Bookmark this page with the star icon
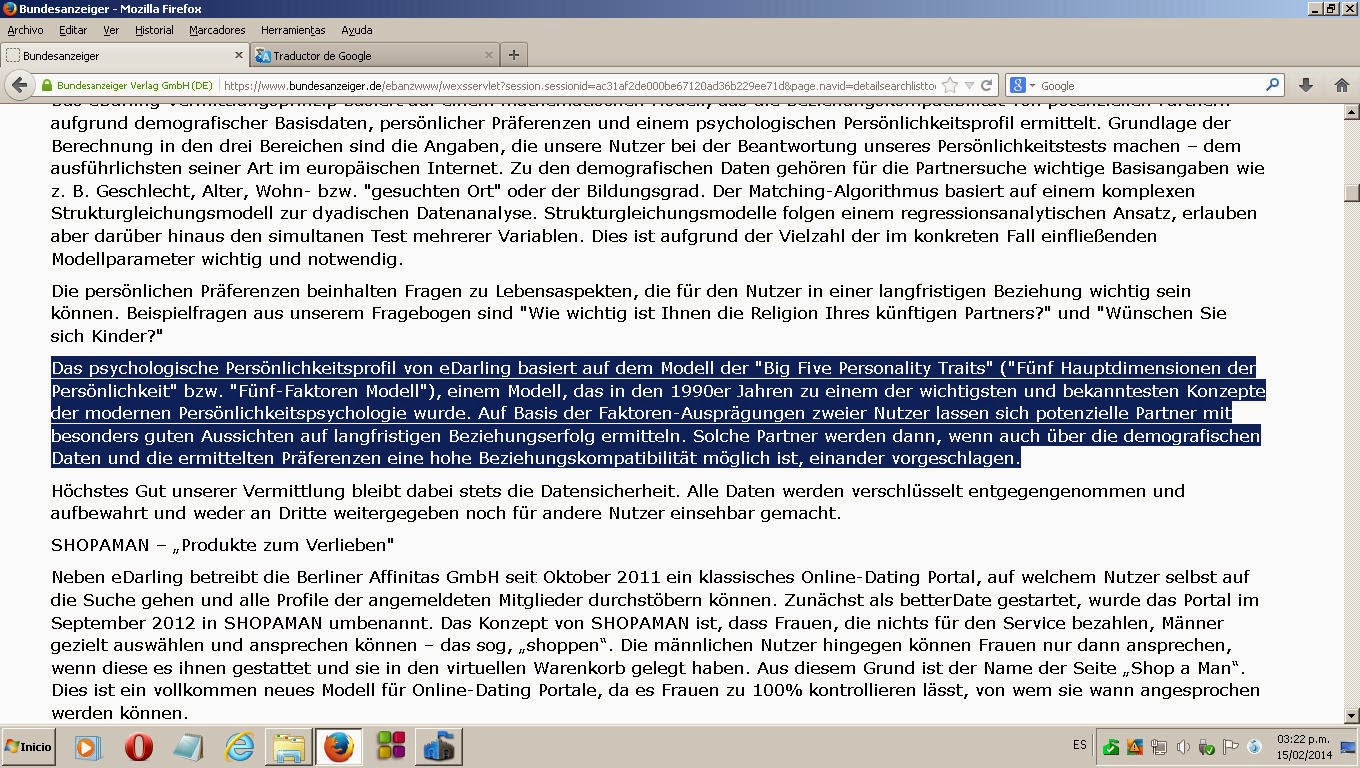 pos(950,86)
